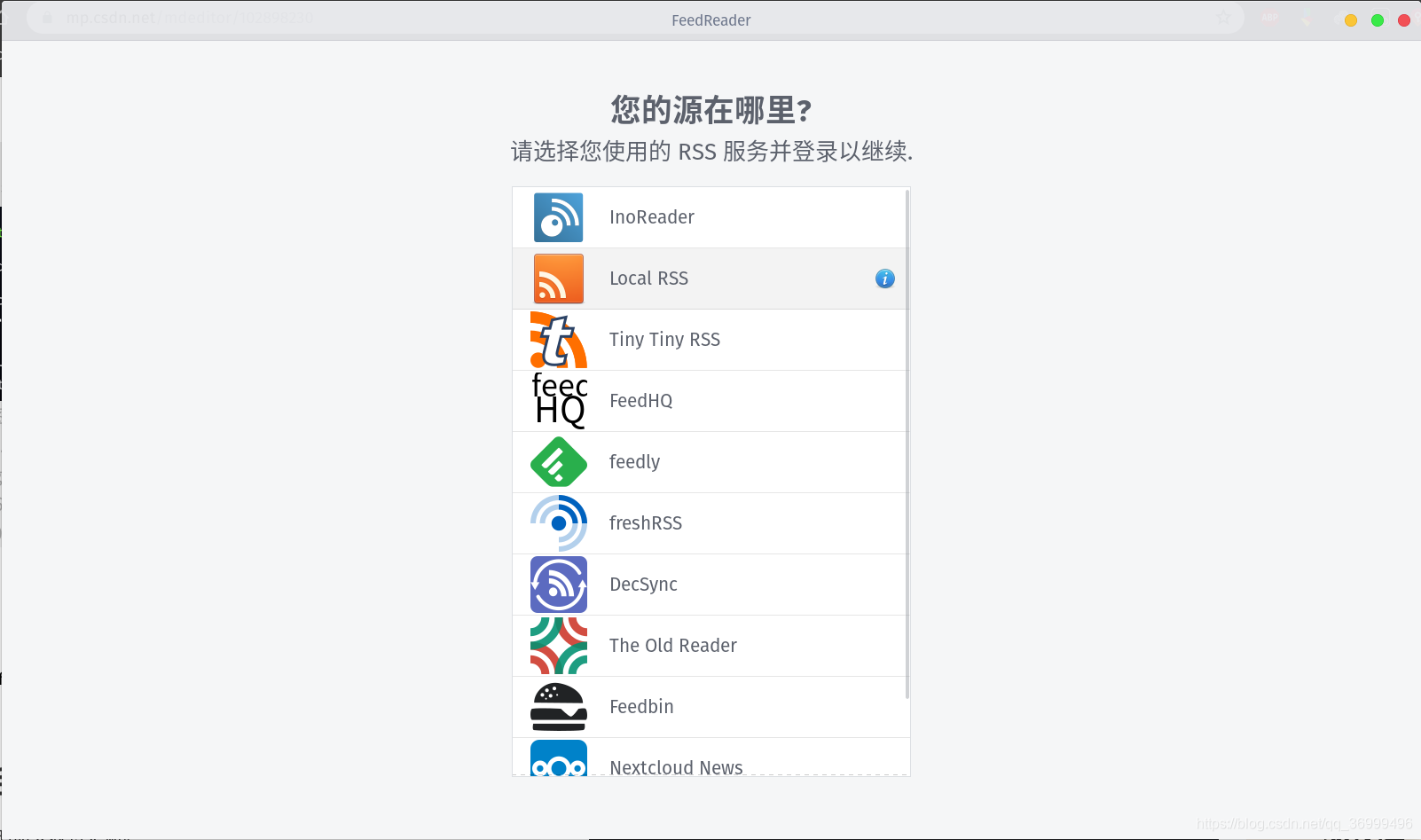Click The Old Reader logo icon
1421x840 pixels.
tap(558, 646)
